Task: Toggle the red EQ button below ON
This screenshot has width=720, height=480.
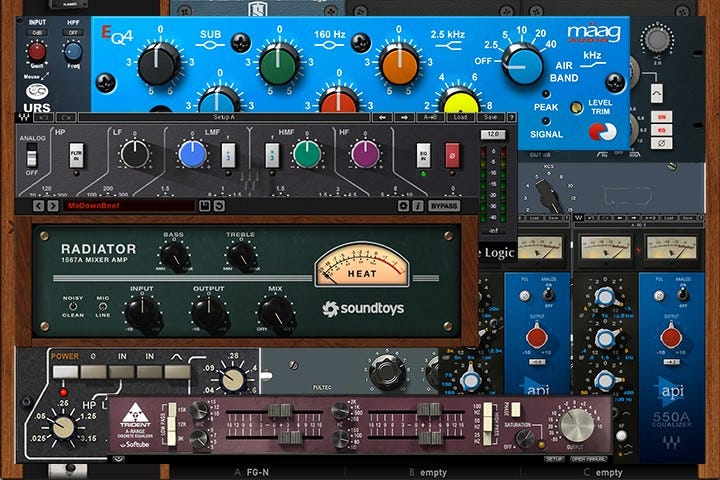Action: pyautogui.click(x=661, y=130)
